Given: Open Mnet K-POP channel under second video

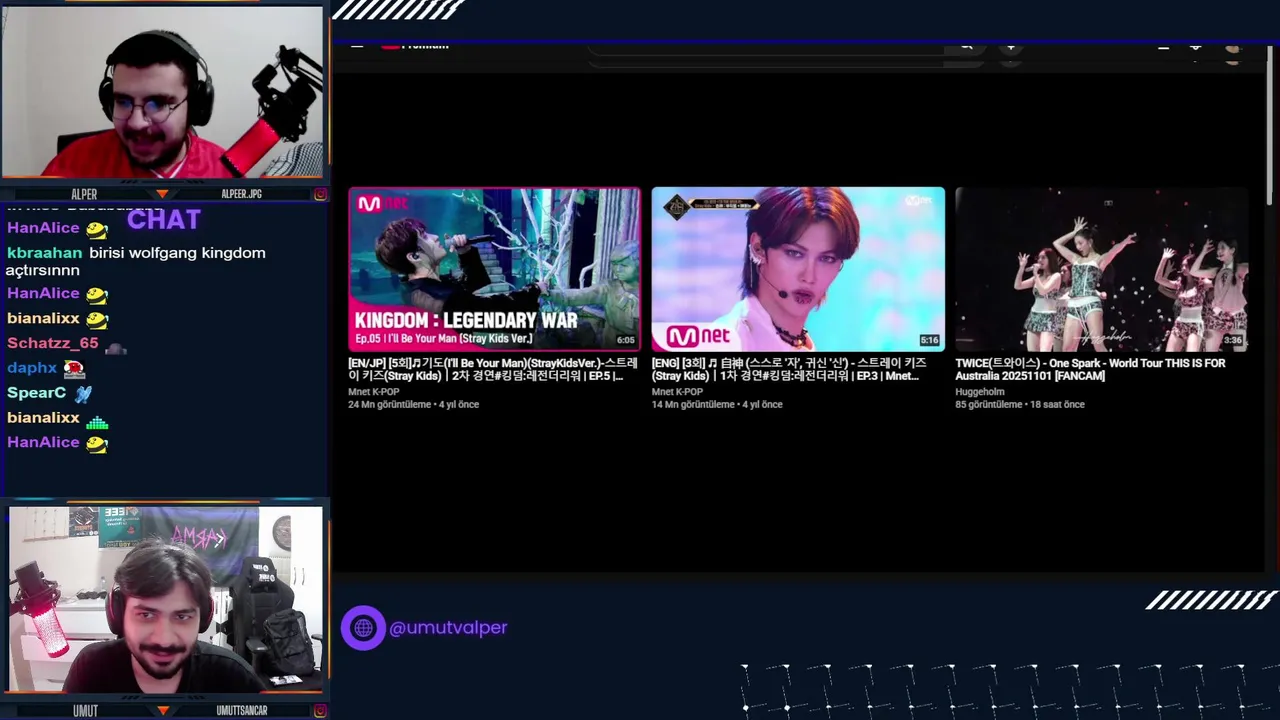Looking at the screenshot, I should tap(677, 392).
